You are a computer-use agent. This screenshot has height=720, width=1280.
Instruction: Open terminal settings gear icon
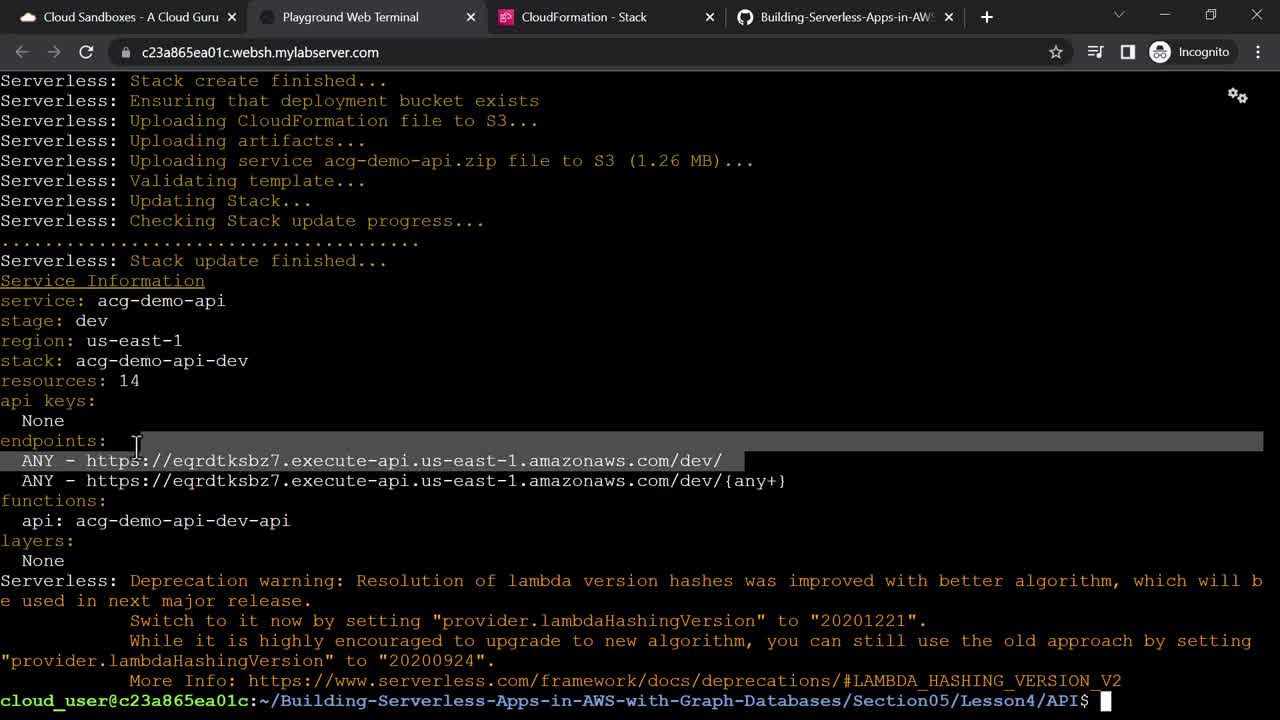click(x=1238, y=96)
